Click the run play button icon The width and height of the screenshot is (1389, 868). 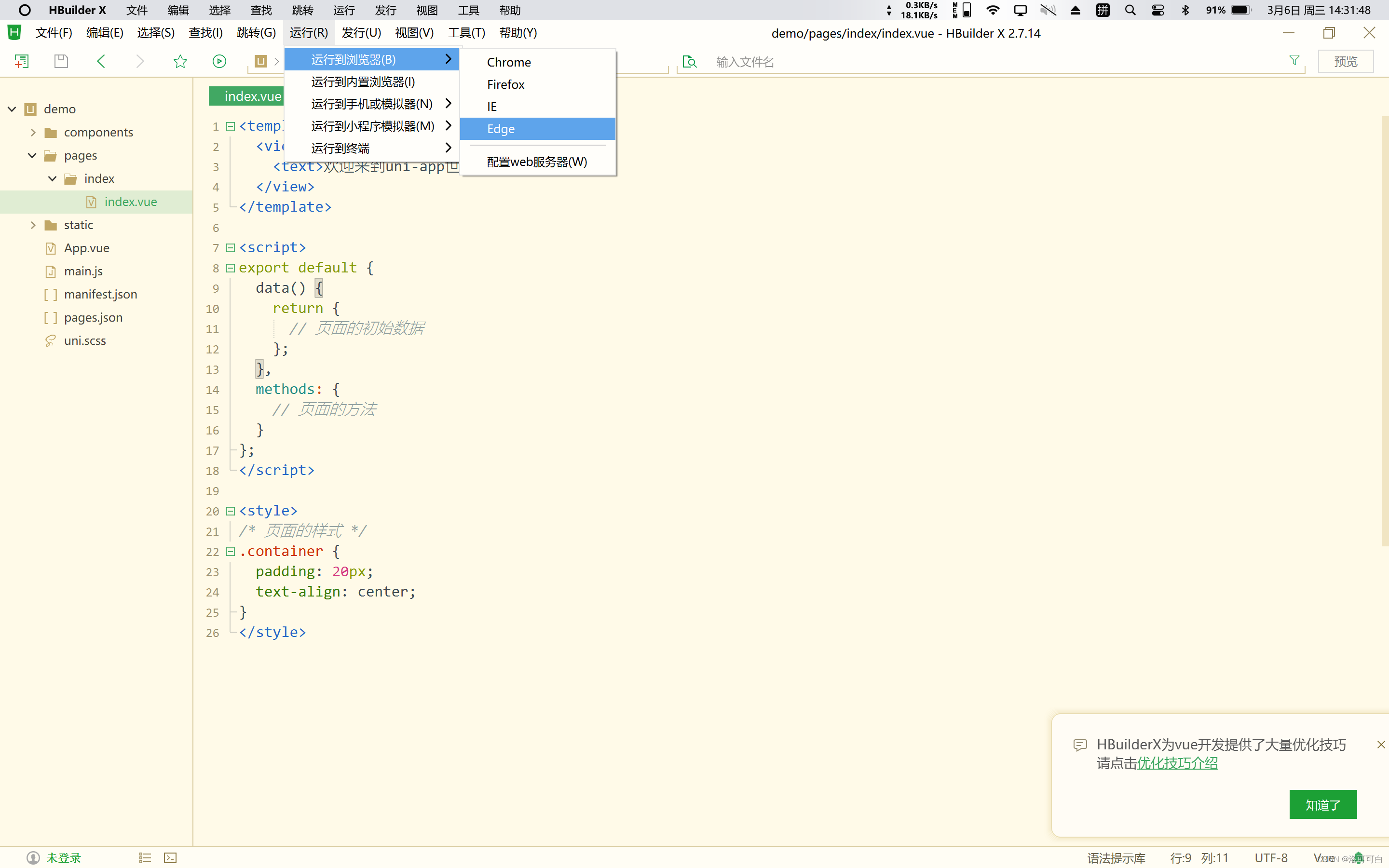point(219,61)
